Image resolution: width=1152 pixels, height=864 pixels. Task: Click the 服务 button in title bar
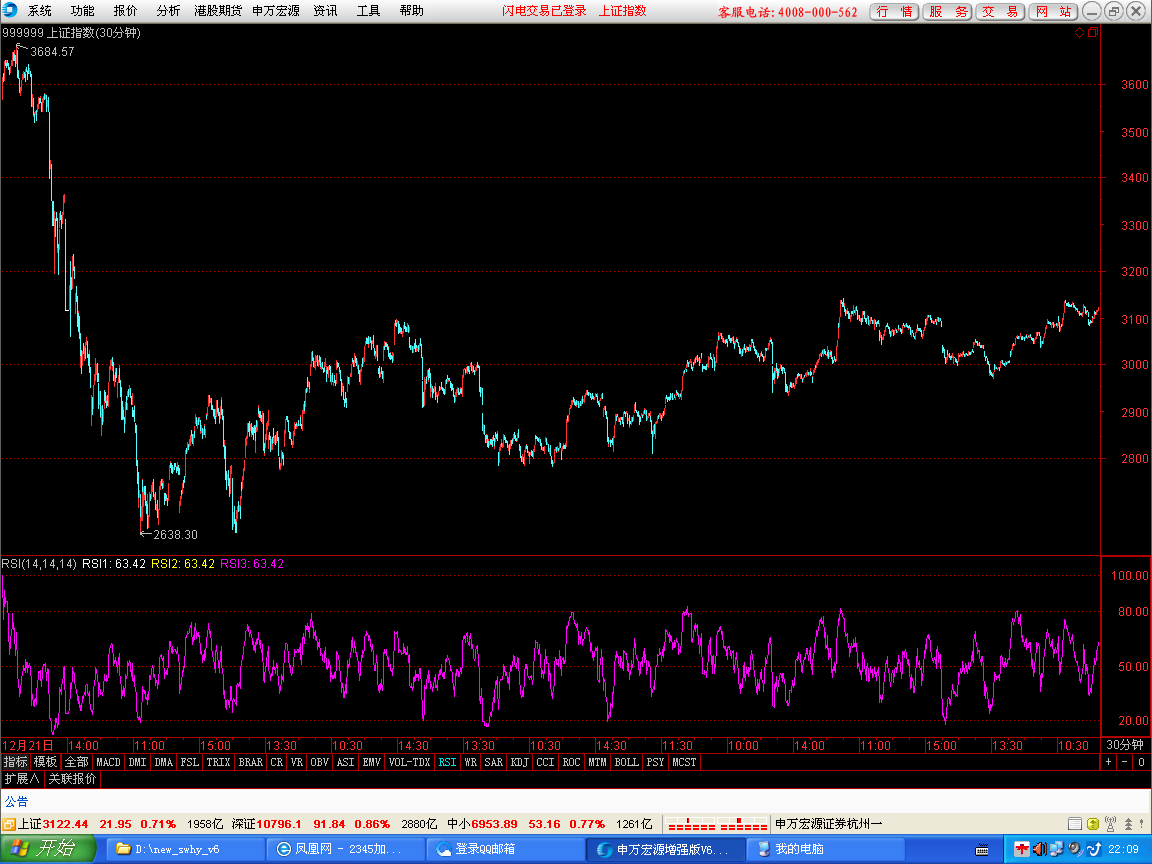point(948,11)
